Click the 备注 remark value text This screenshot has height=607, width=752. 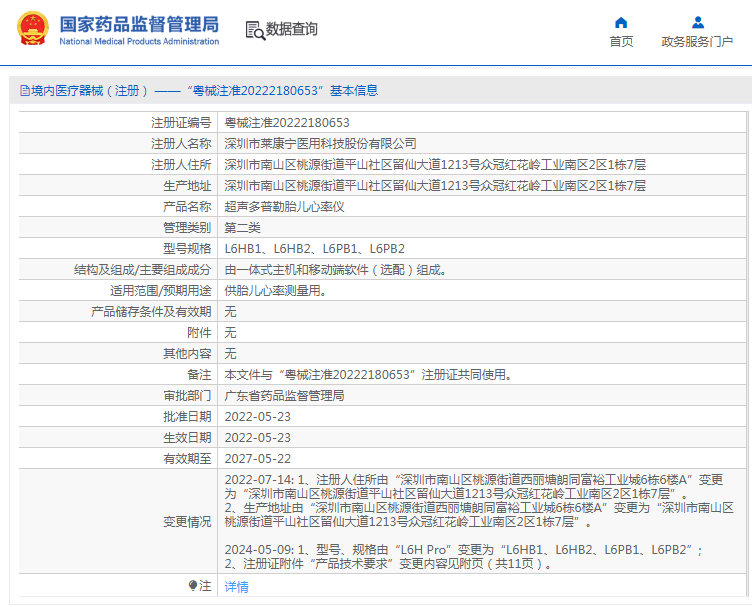click(368, 374)
